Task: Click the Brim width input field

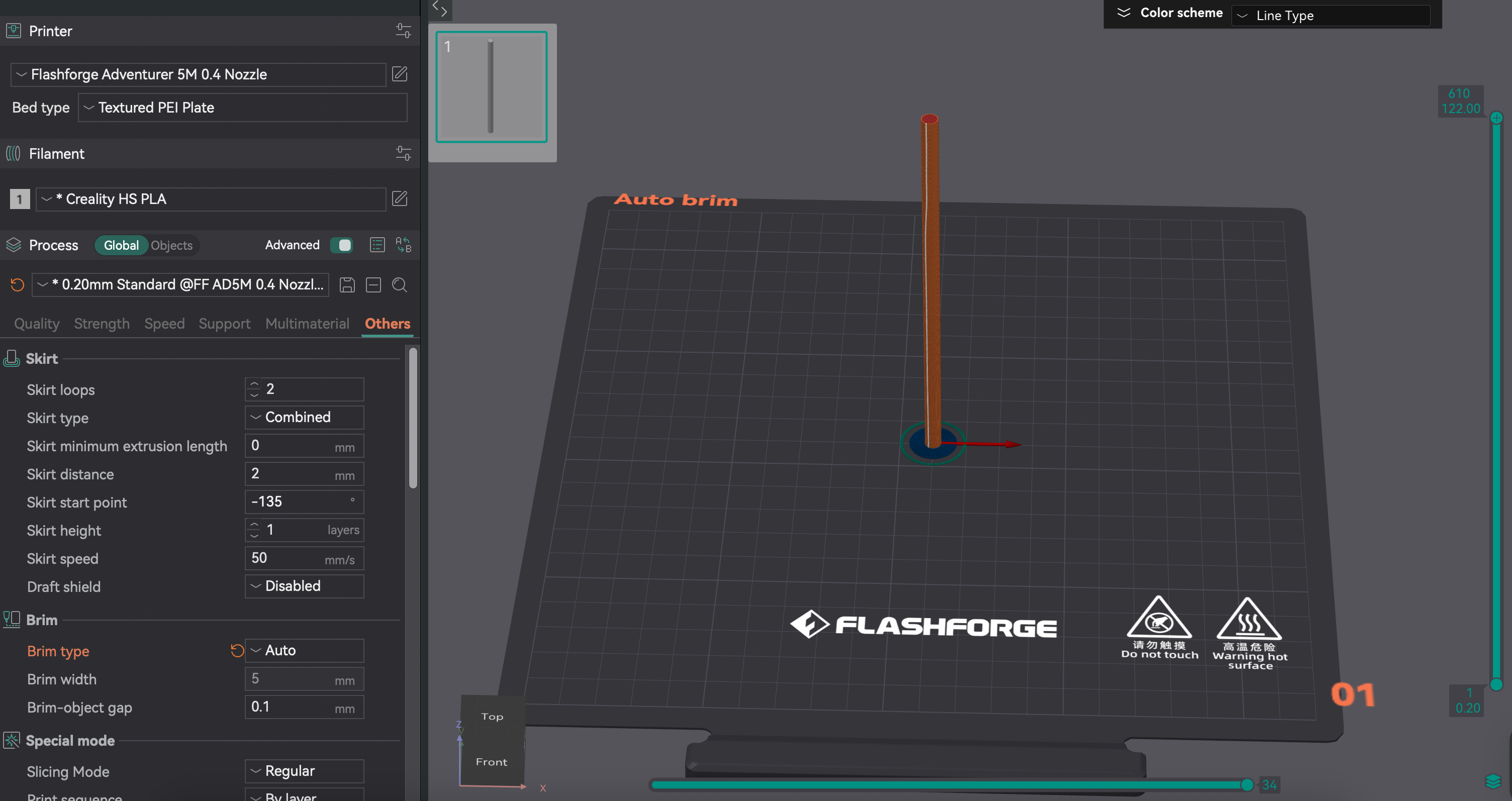Action: click(304, 678)
